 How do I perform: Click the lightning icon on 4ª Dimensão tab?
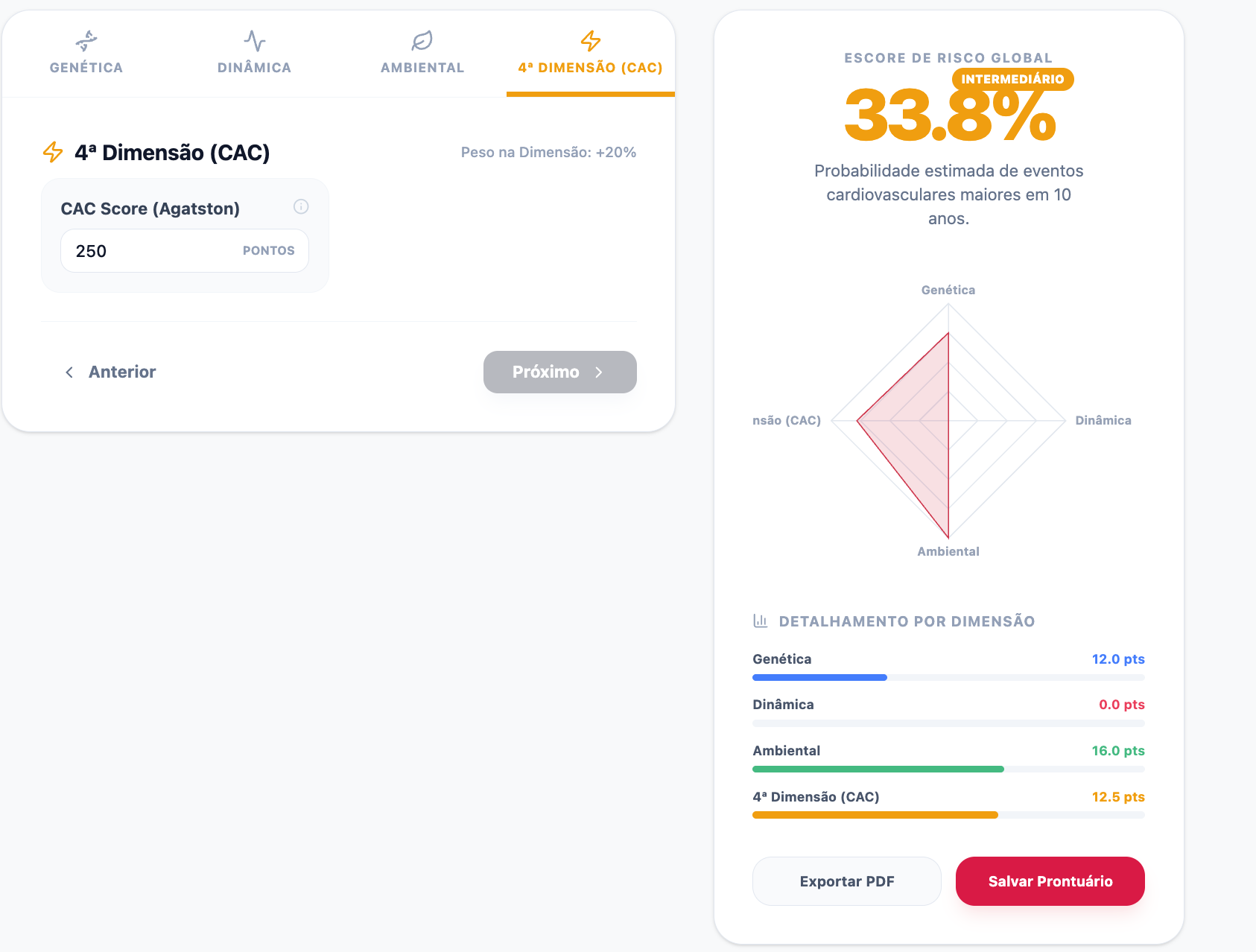[591, 40]
